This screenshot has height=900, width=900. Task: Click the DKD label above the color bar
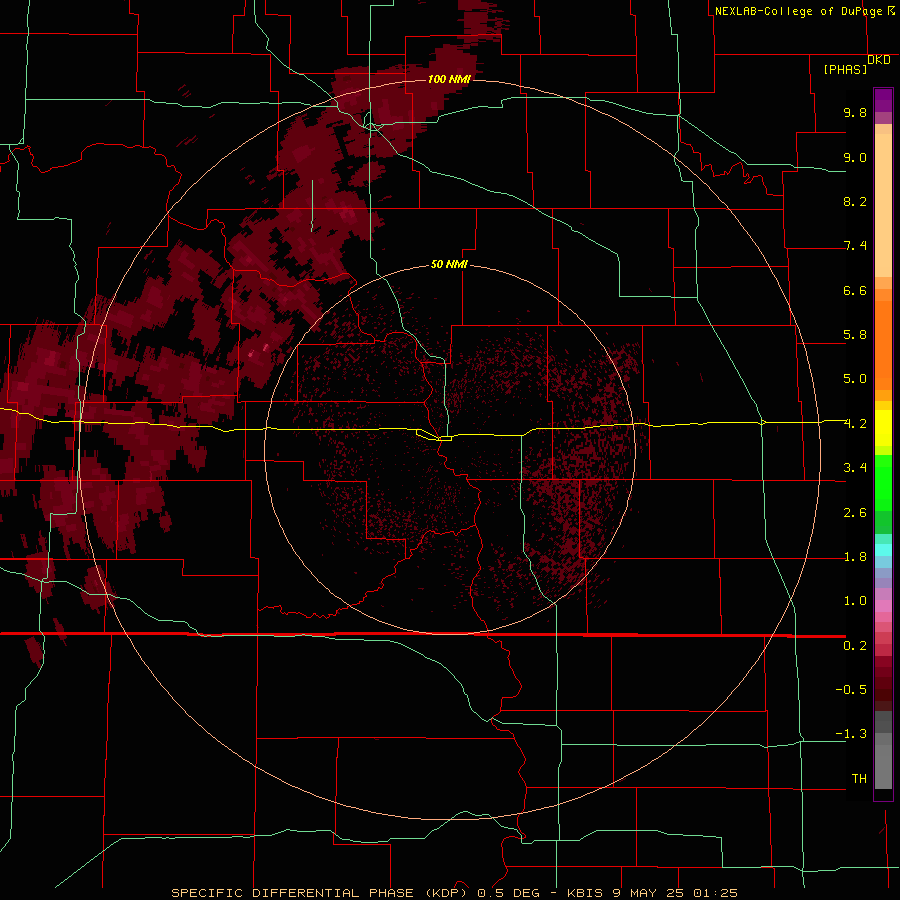pyautogui.click(x=879, y=60)
